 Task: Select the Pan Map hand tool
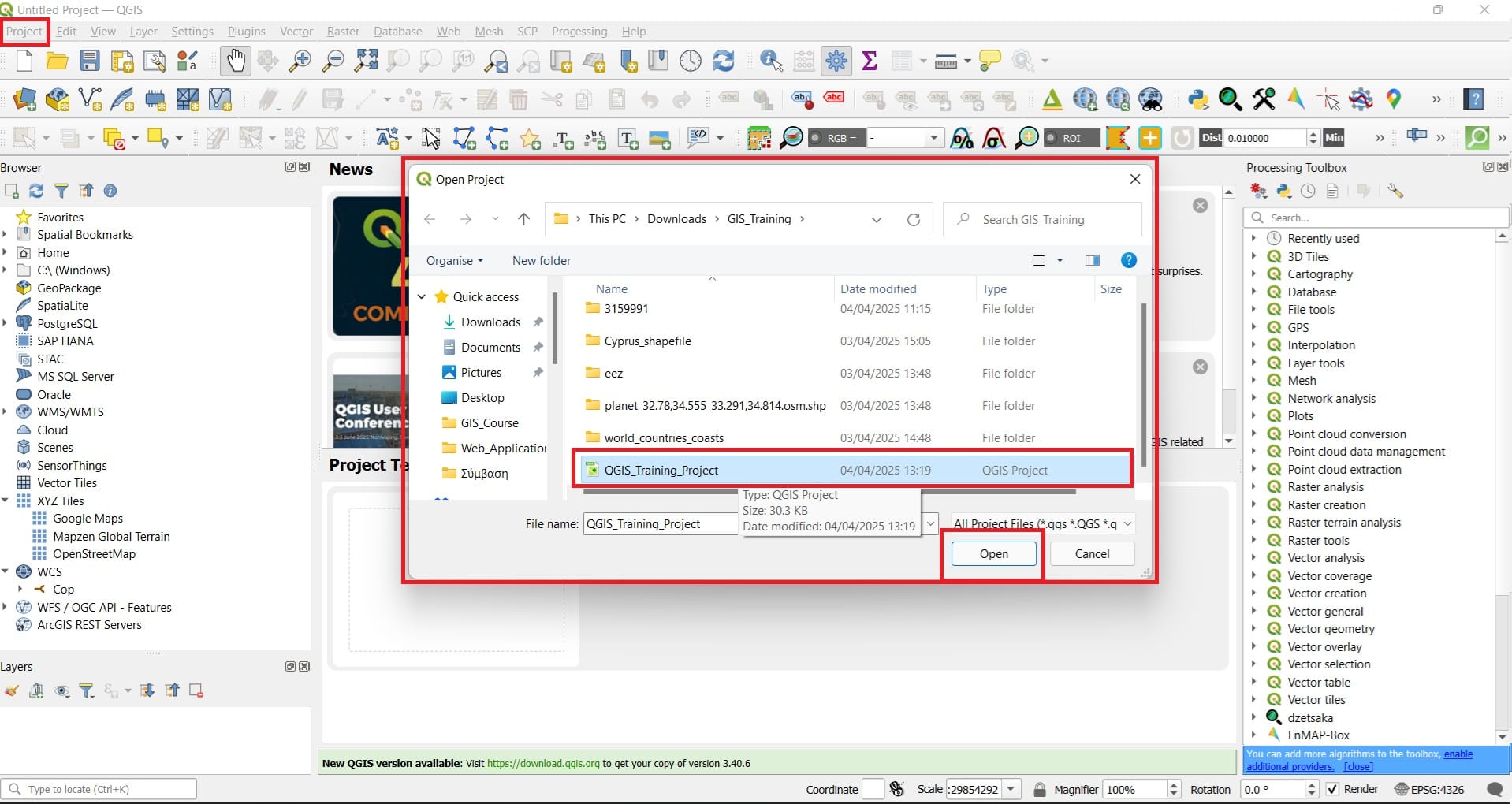pyautogui.click(x=235, y=61)
